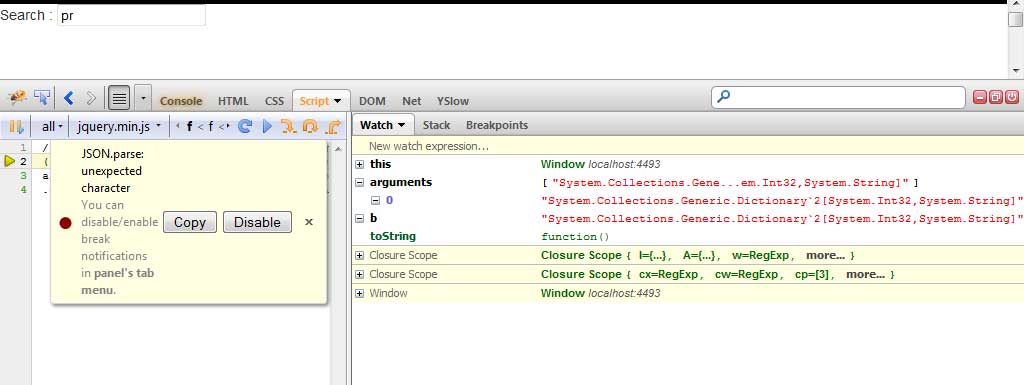Click the cp=[3] value in Closure Scope
The width and height of the screenshot is (1024, 385).
[x=812, y=274]
